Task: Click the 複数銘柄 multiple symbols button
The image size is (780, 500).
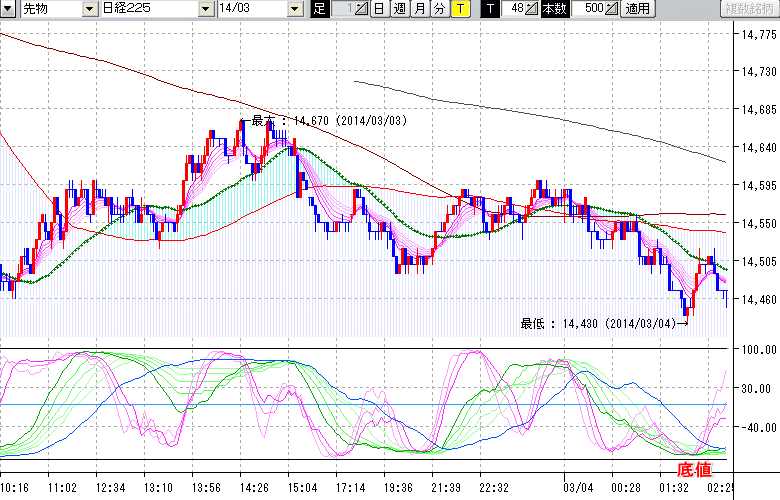Action: coord(747,9)
